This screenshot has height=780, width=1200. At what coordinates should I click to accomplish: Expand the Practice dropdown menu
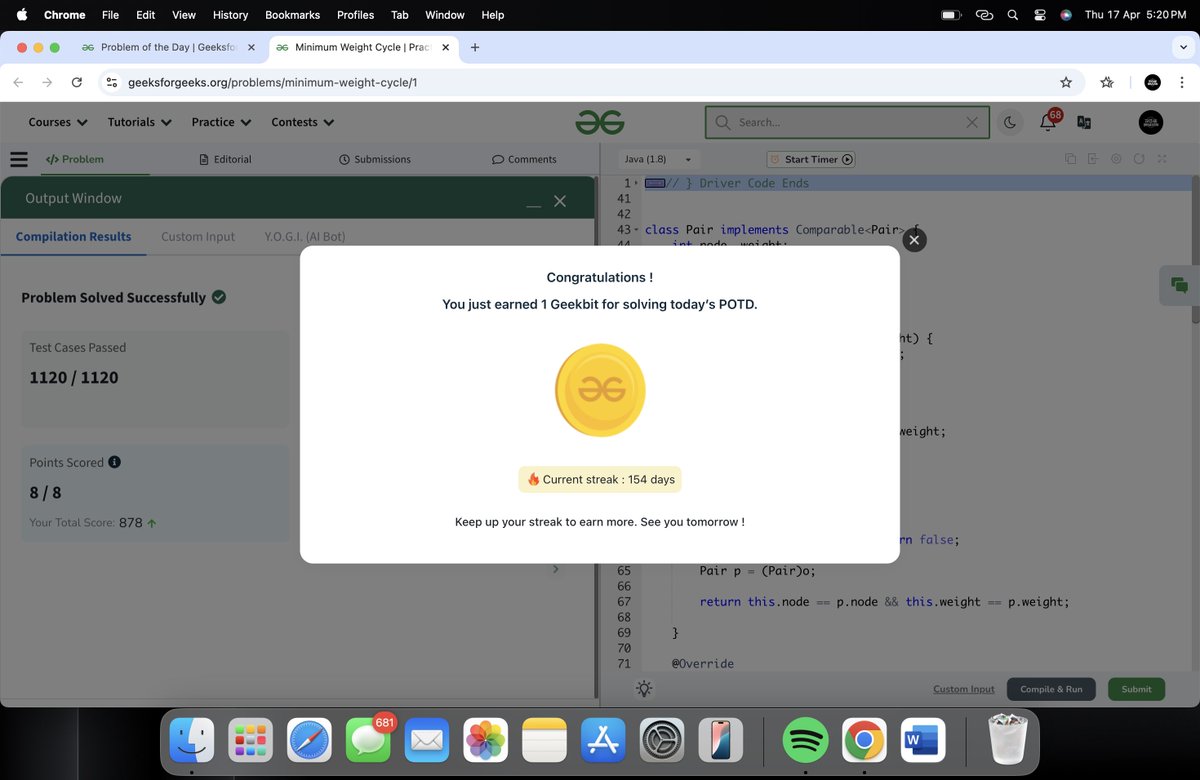[222, 122]
